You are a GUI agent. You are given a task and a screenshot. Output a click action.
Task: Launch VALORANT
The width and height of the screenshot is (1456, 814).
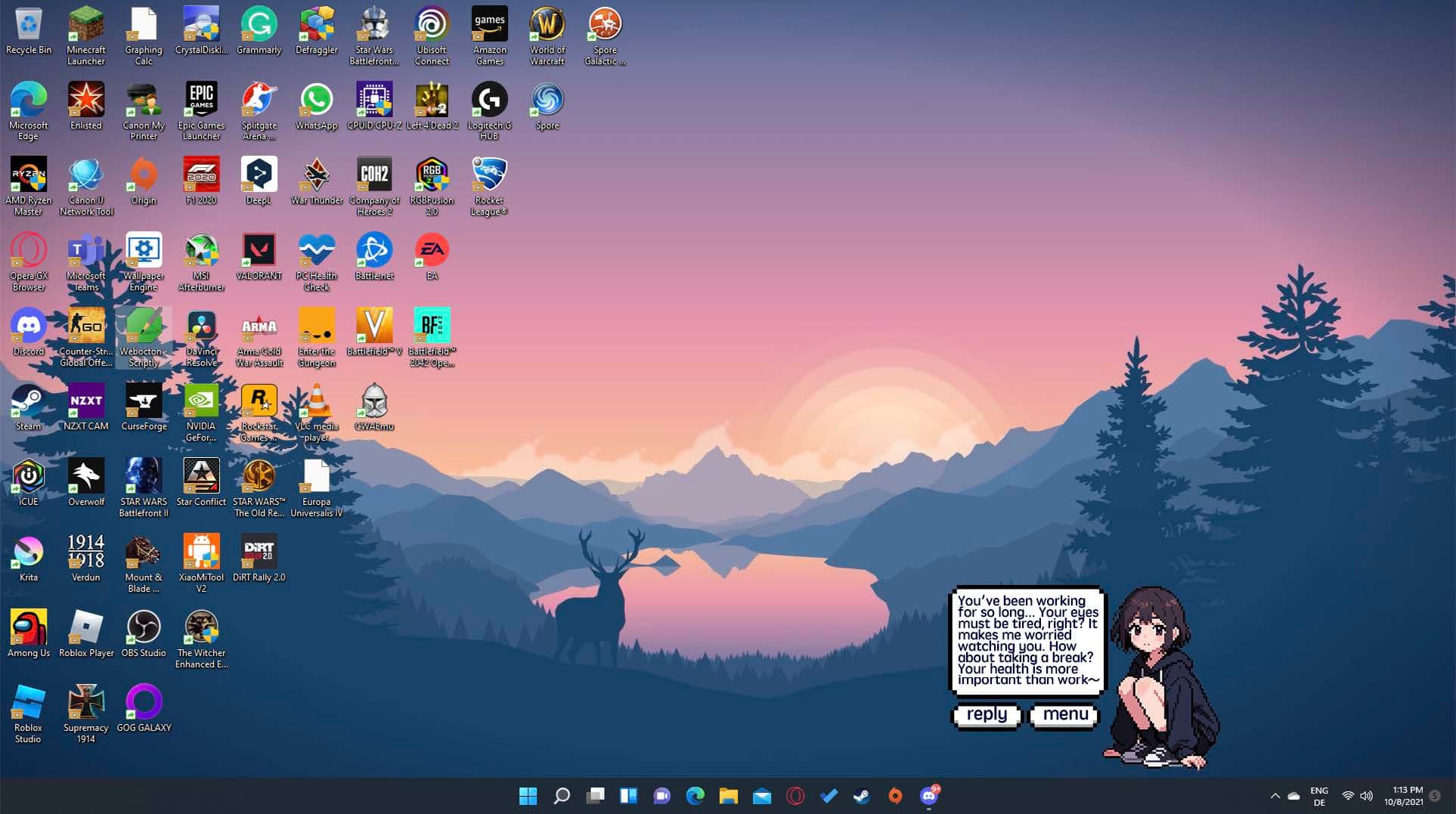(258, 249)
